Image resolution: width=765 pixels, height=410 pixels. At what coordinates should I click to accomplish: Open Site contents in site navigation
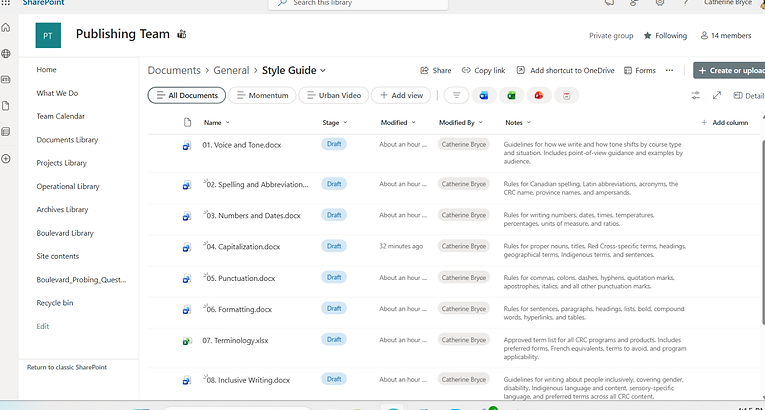58,256
